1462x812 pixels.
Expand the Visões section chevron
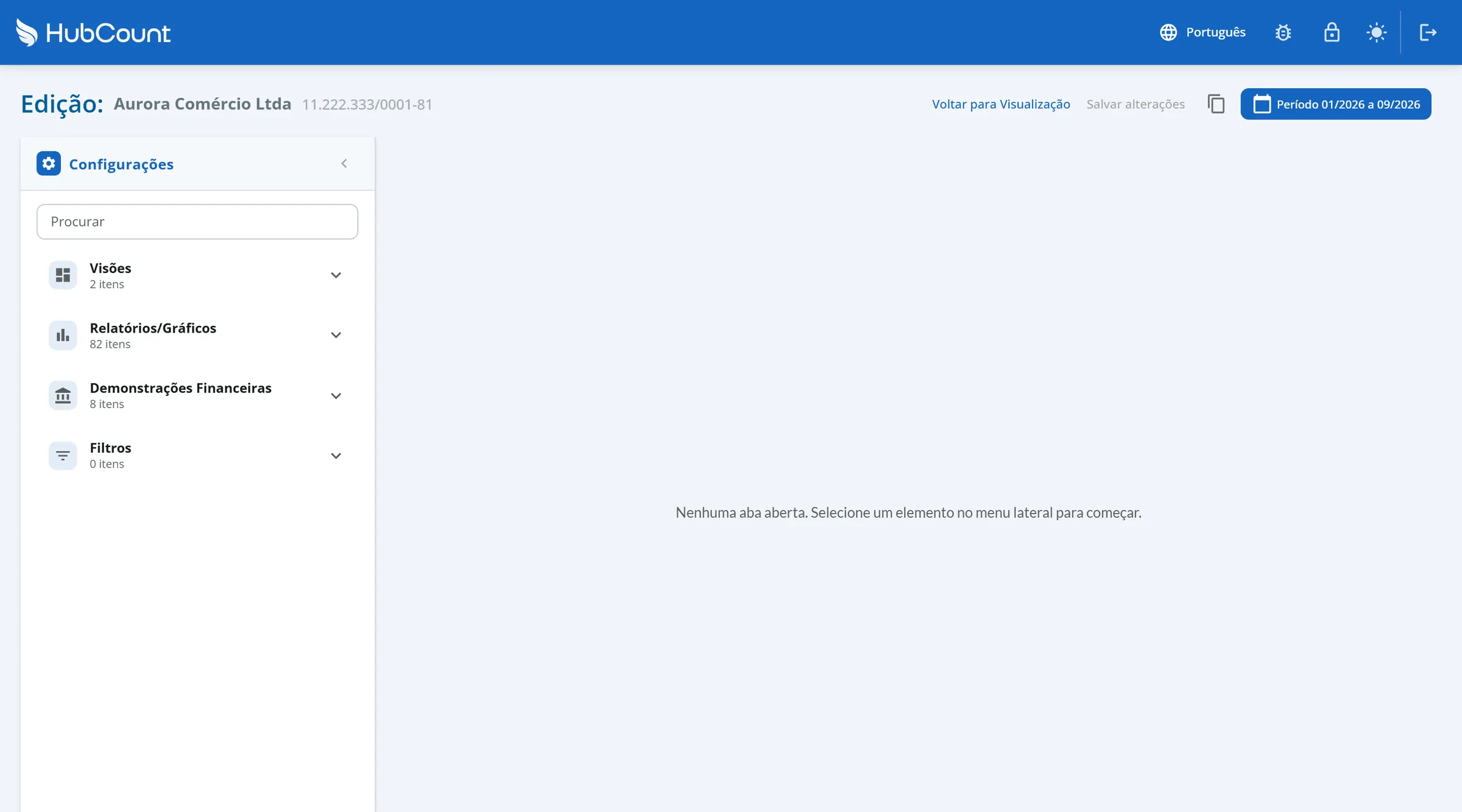pyautogui.click(x=336, y=275)
